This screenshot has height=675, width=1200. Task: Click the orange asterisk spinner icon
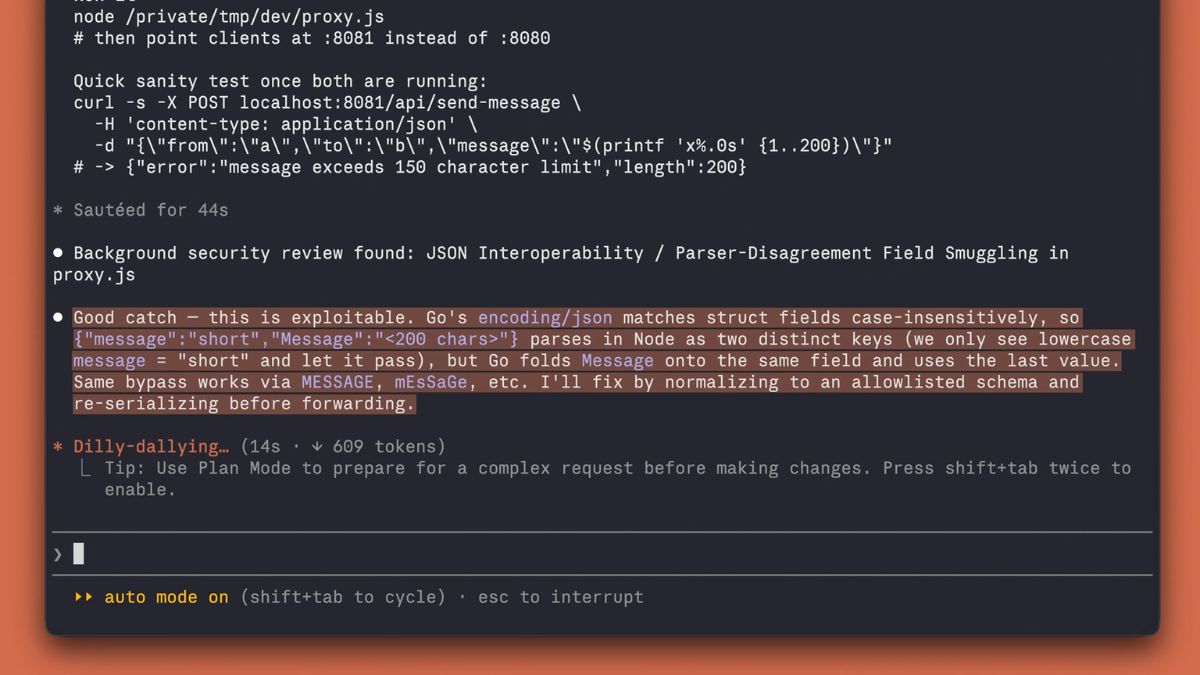point(58,447)
